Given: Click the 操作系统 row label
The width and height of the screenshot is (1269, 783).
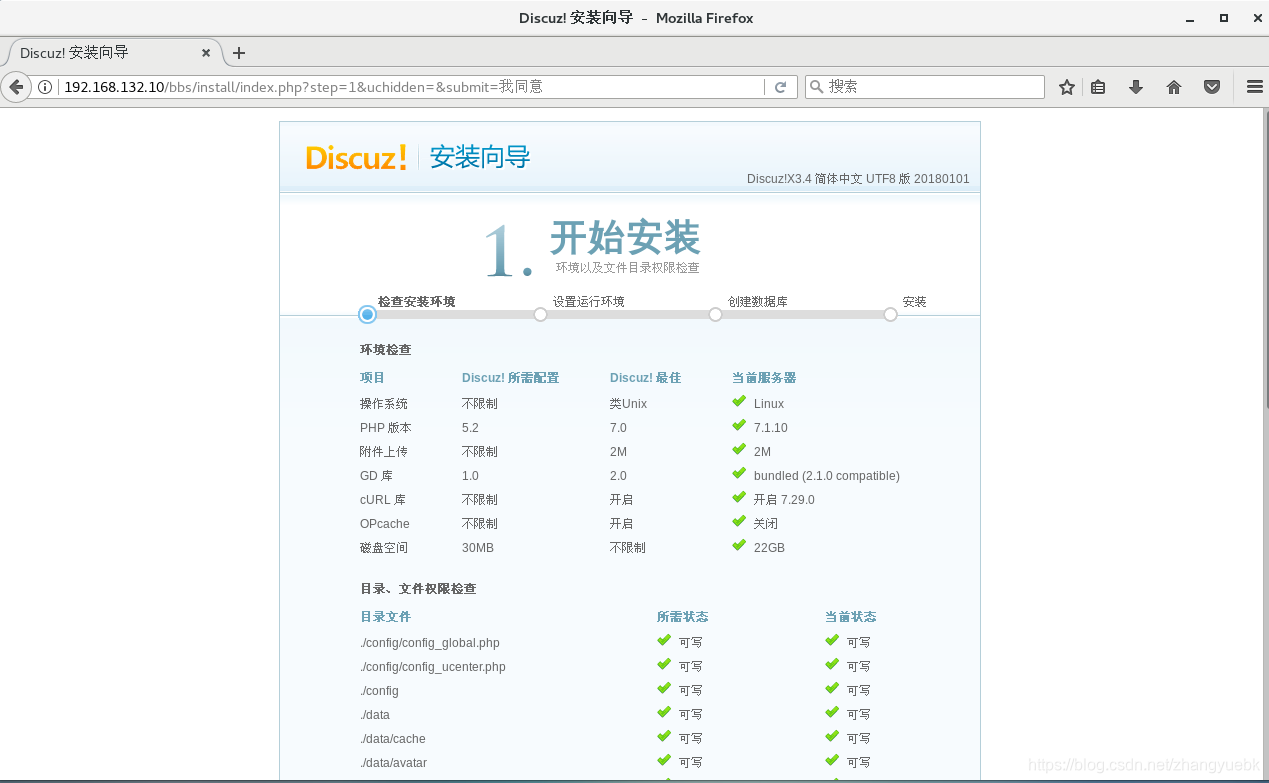Looking at the screenshot, I should [384, 404].
